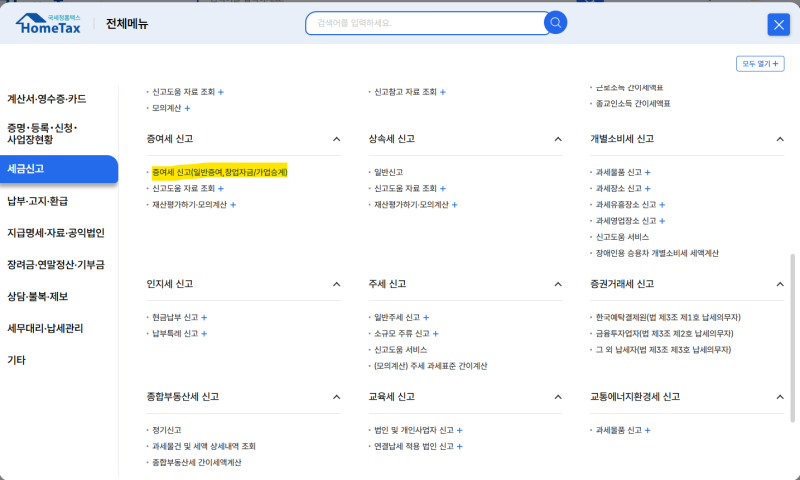Expand plus beside 소규모 주류 신고

[435, 334]
